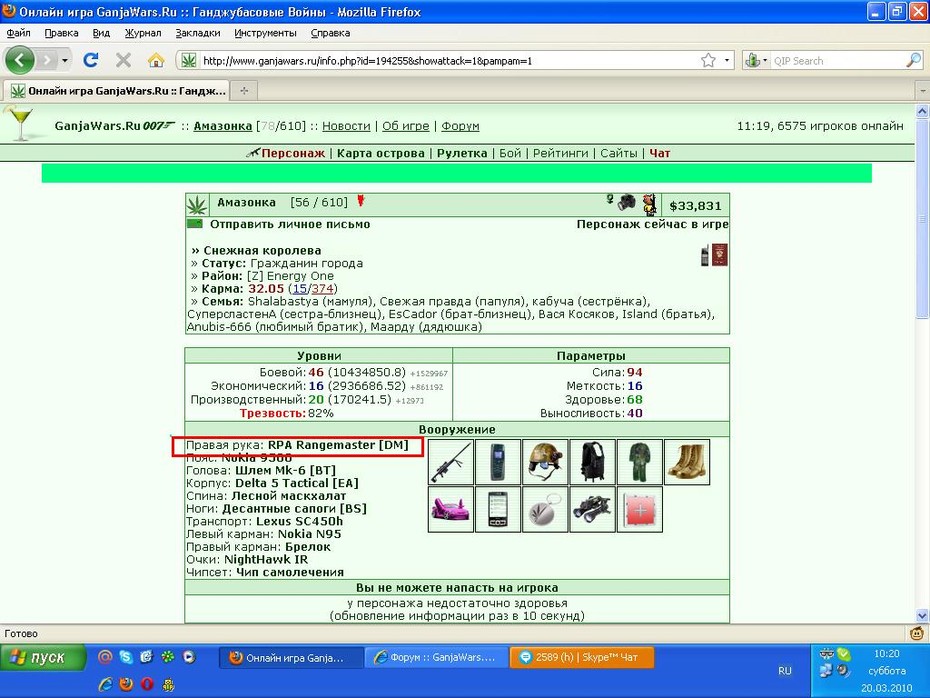Switch to Форум GanjaWars taskbar window
The height and width of the screenshot is (698, 930).
(x=436, y=658)
